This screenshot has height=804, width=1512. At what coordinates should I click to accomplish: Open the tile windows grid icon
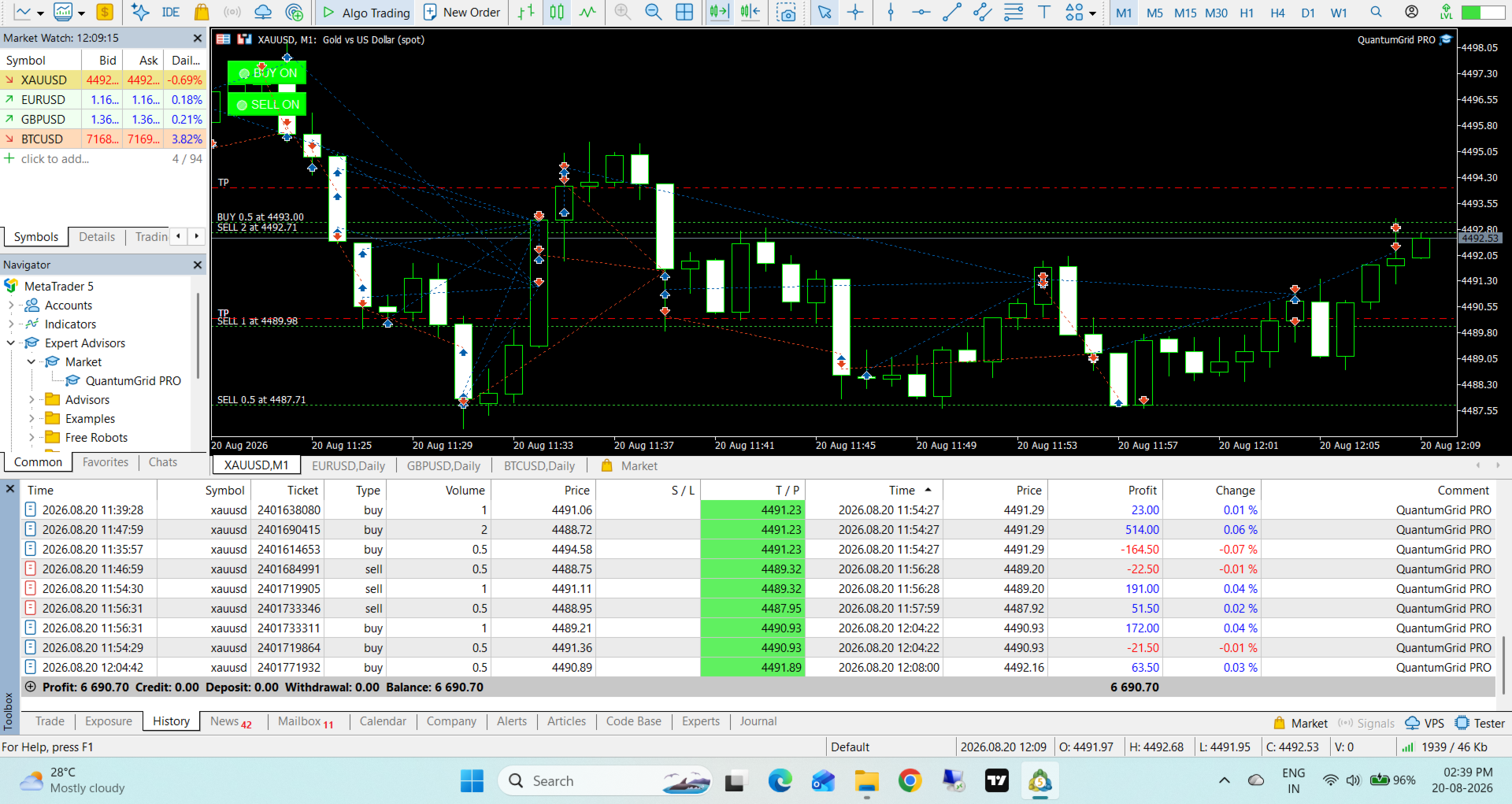pos(685,12)
